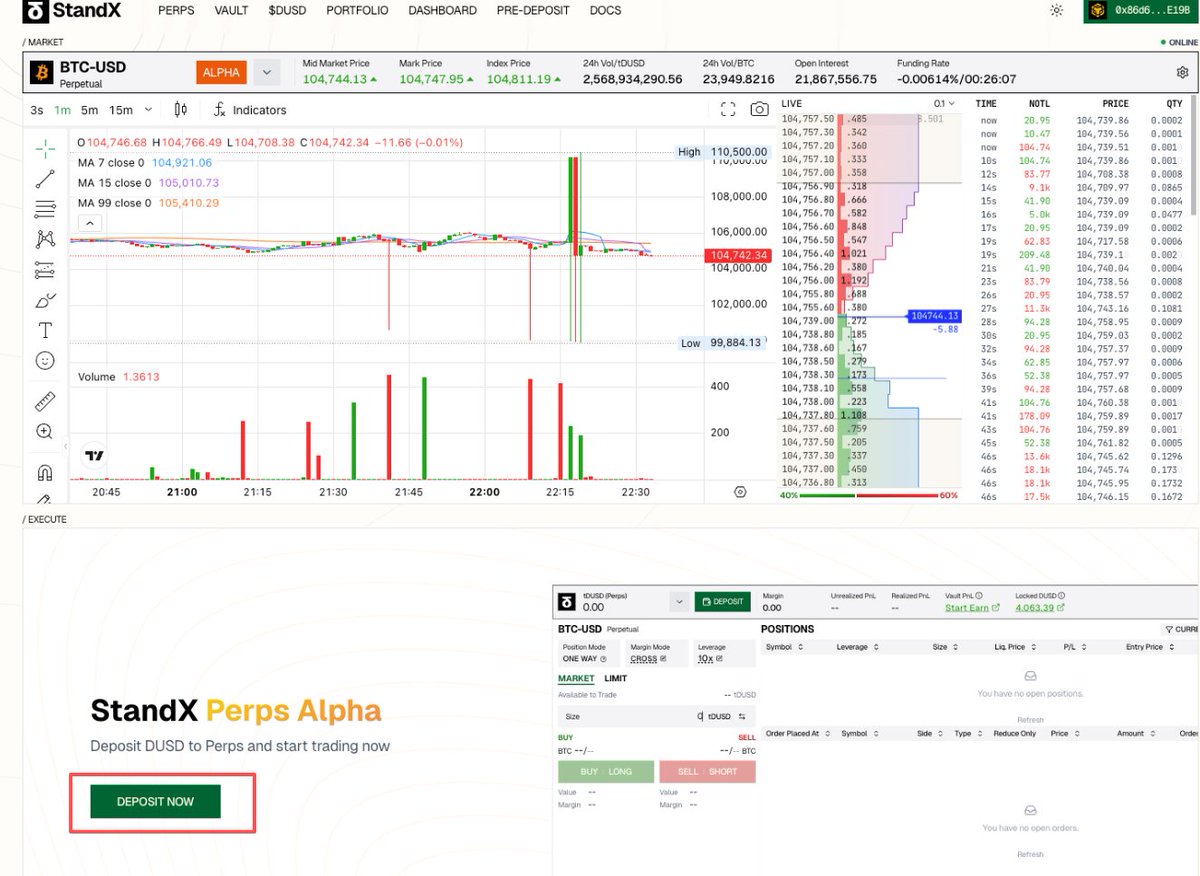This screenshot has width=1200, height=876.
Task: Activate the ruler measure tool
Action: tap(45, 402)
